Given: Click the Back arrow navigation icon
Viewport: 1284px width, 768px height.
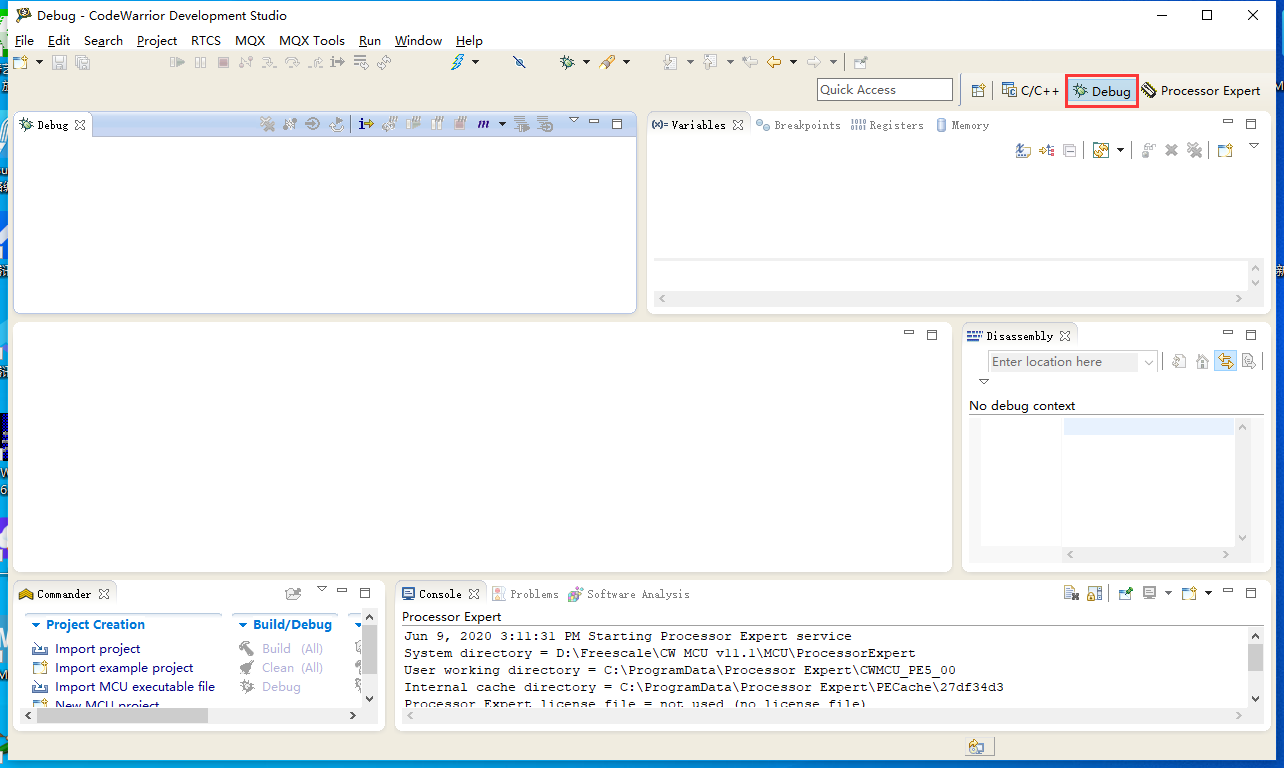Looking at the screenshot, I should pos(774,62).
